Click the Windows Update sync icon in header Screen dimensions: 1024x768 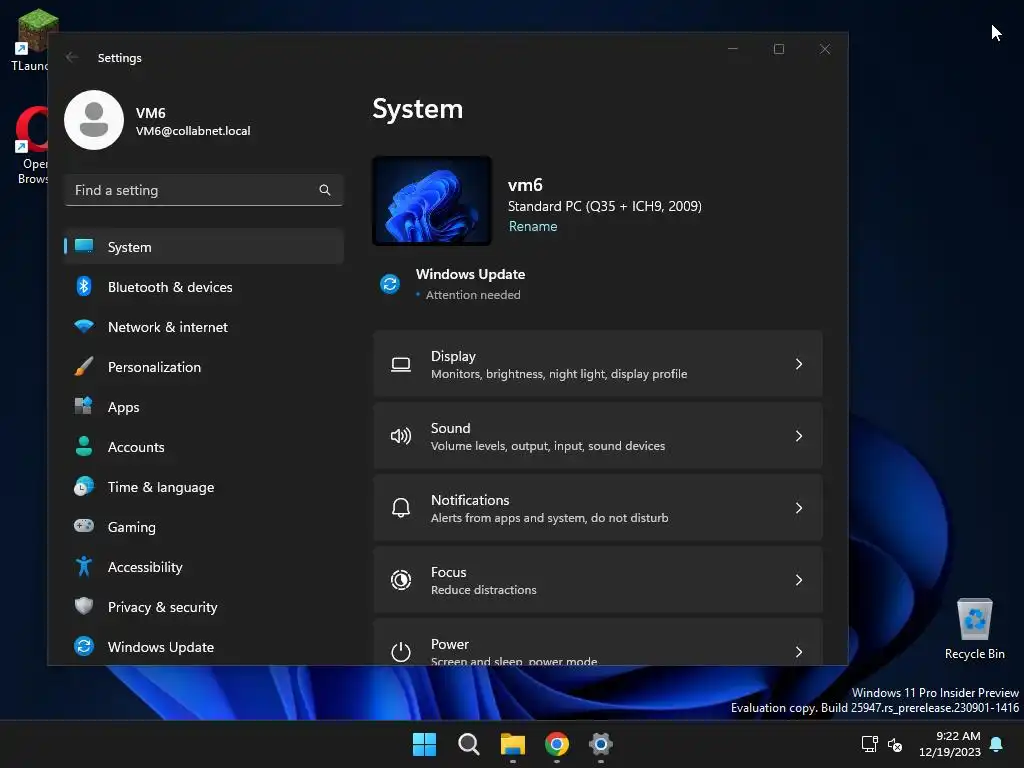click(390, 284)
